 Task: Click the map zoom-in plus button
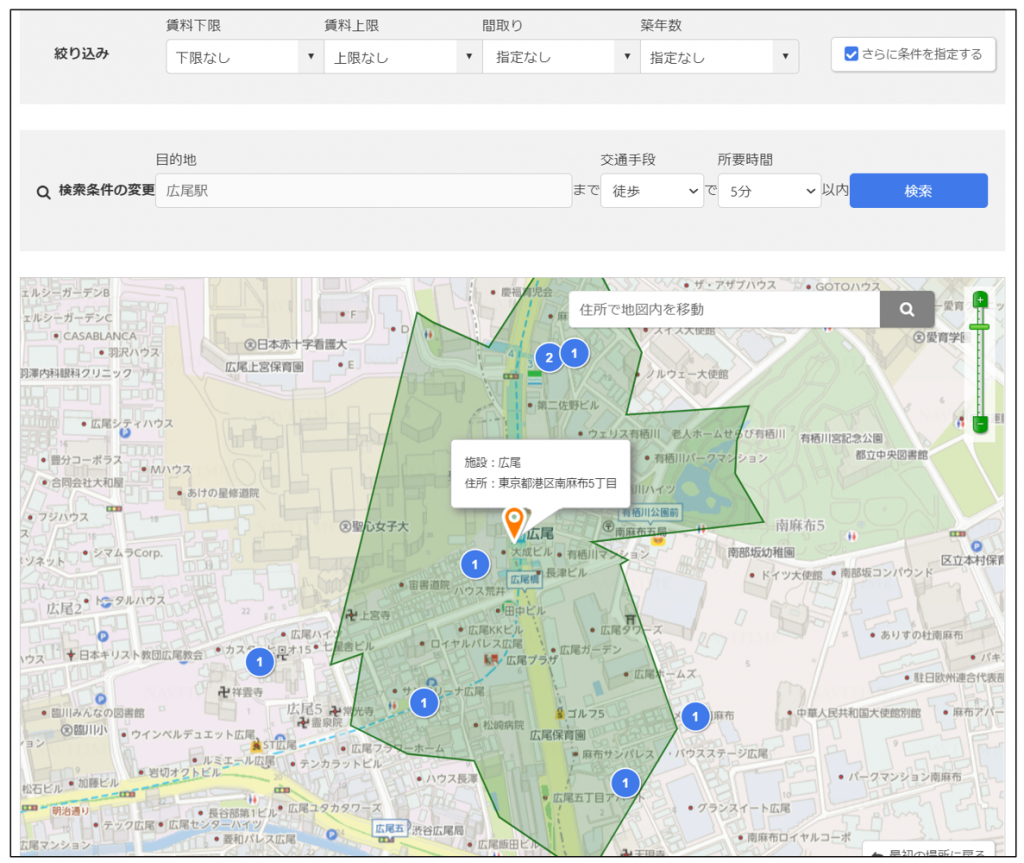pos(981,299)
